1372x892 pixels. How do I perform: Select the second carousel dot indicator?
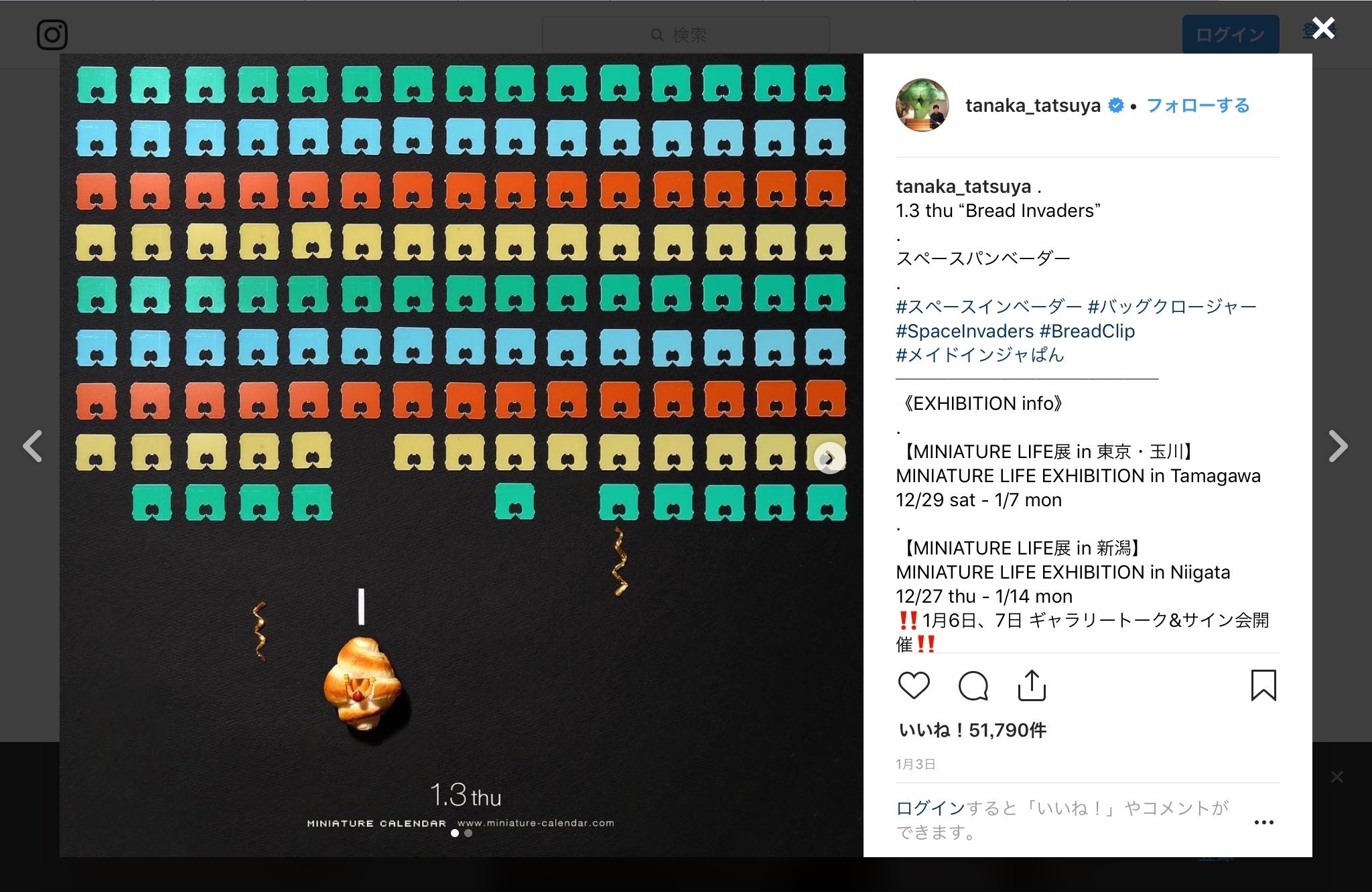(x=468, y=833)
